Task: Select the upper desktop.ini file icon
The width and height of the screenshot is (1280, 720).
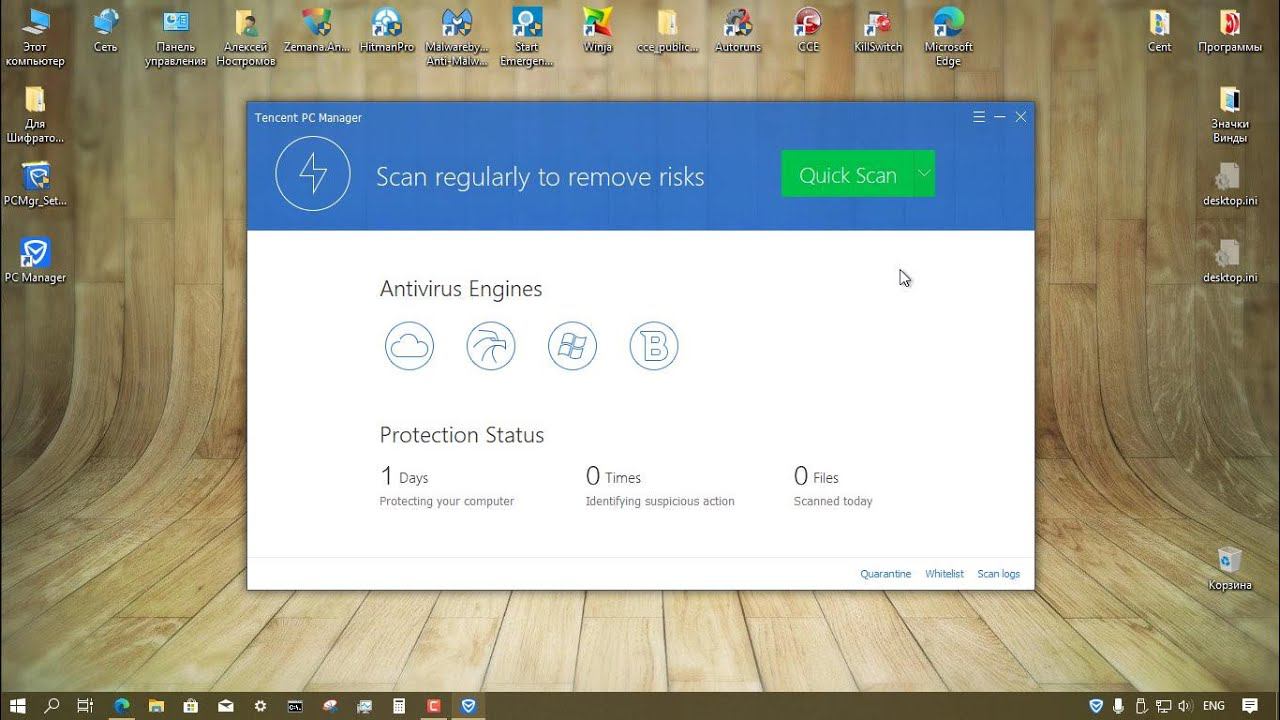Action: pyautogui.click(x=1230, y=183)
